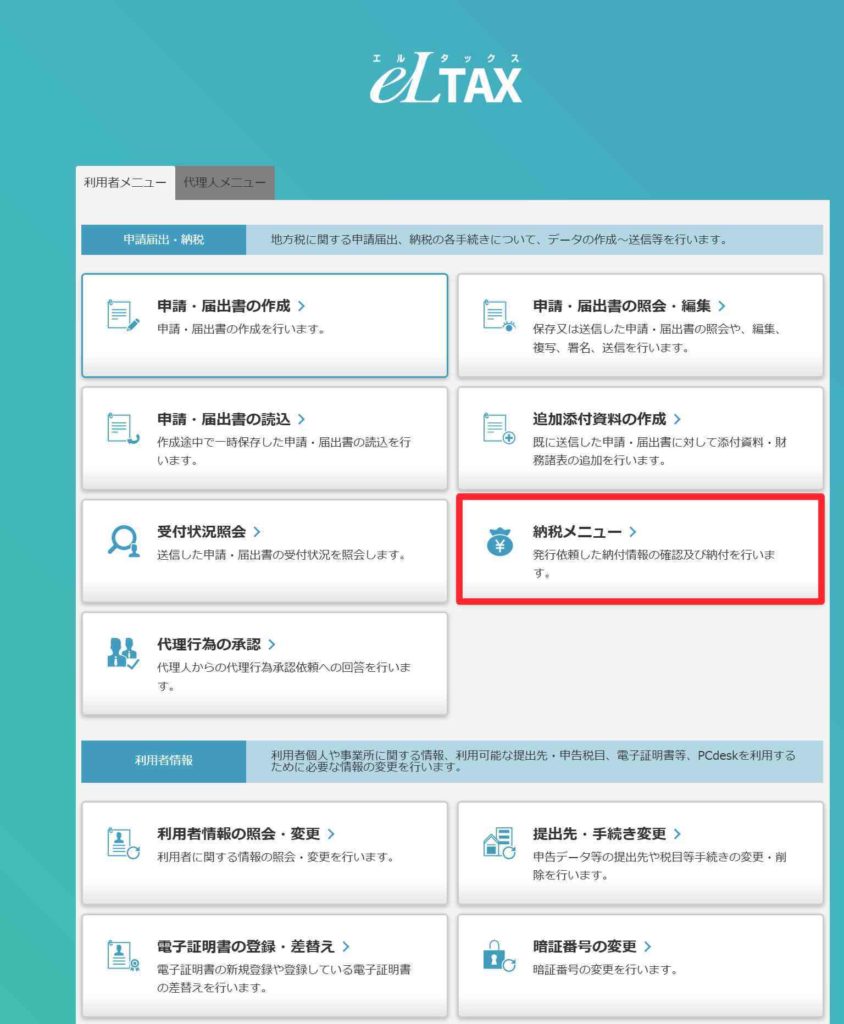
Task: Click the padlock icon for 暗証番号の変更
Action: (498, 955)
